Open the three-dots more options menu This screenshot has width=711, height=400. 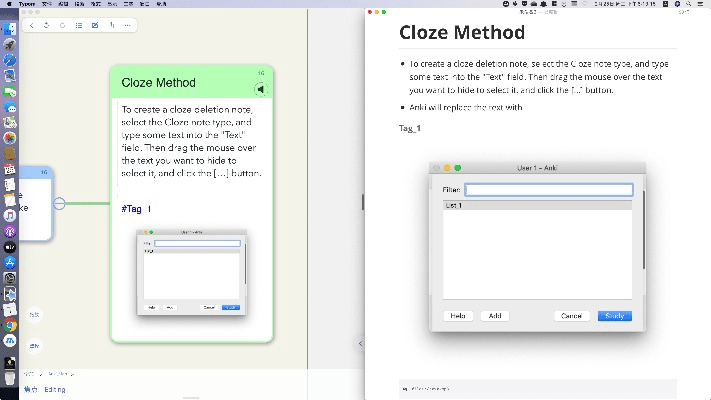tap(127, 25)
